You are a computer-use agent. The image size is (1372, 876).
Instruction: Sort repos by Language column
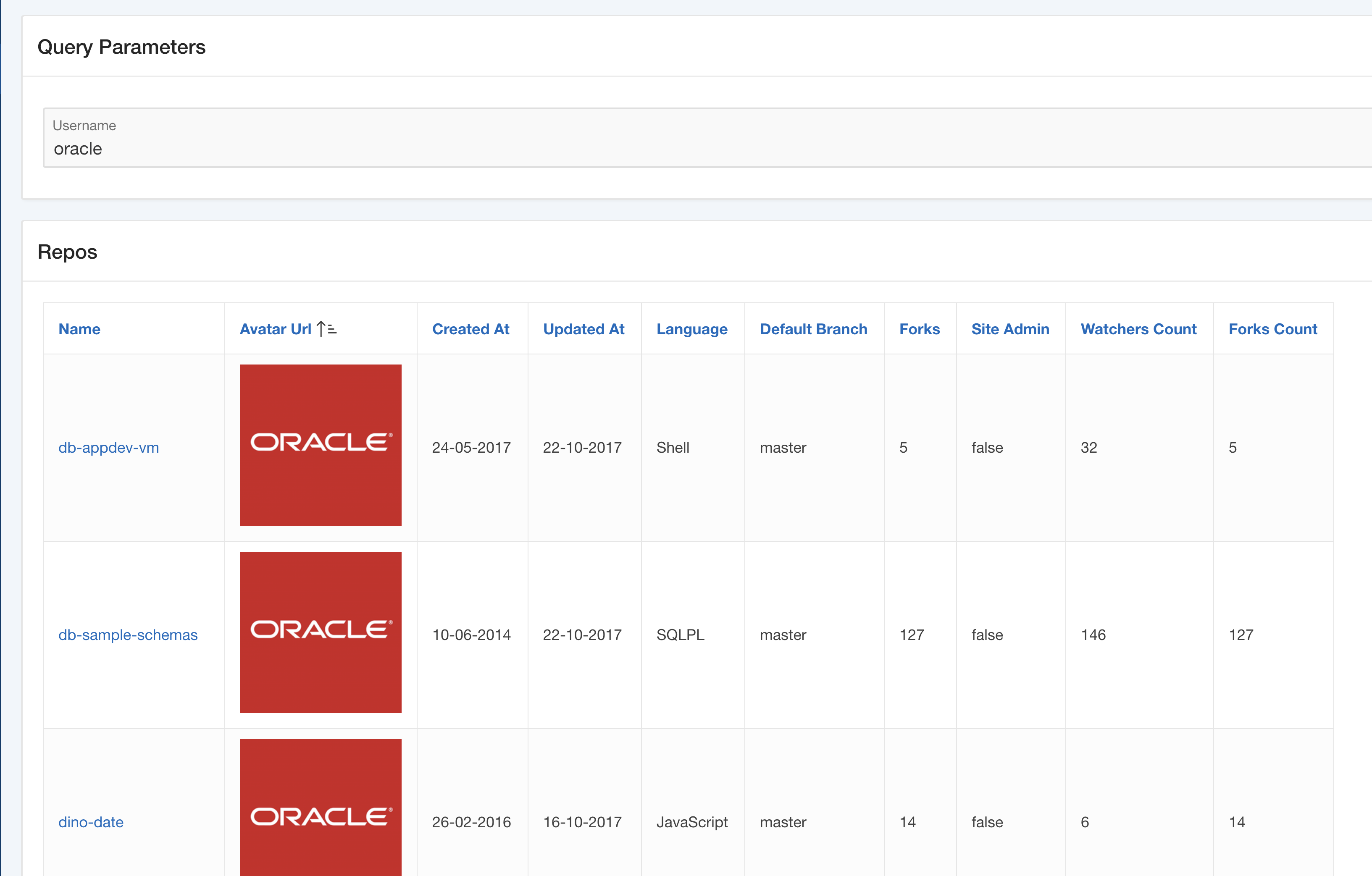click(x=692, y=329)
